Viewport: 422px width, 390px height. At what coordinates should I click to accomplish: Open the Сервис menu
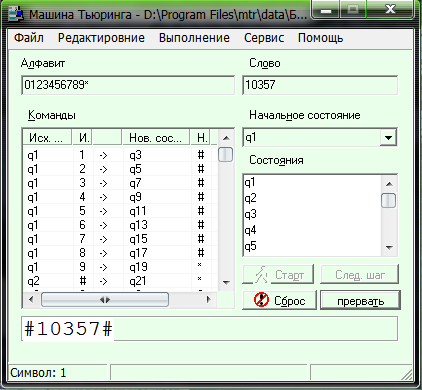pyautogui.click(x=264, y=38)
